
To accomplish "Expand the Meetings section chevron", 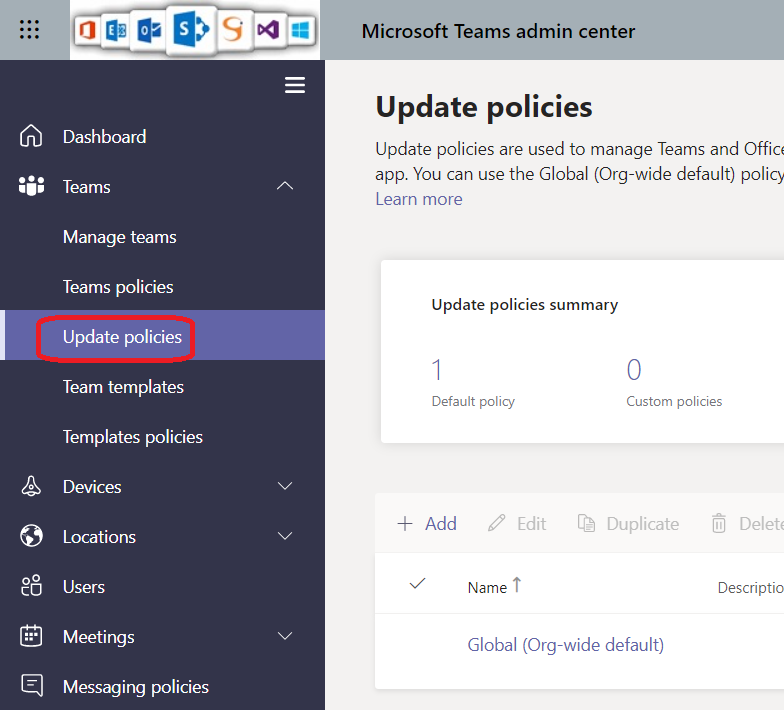I will pyautogui.click(x=285, y=637).
